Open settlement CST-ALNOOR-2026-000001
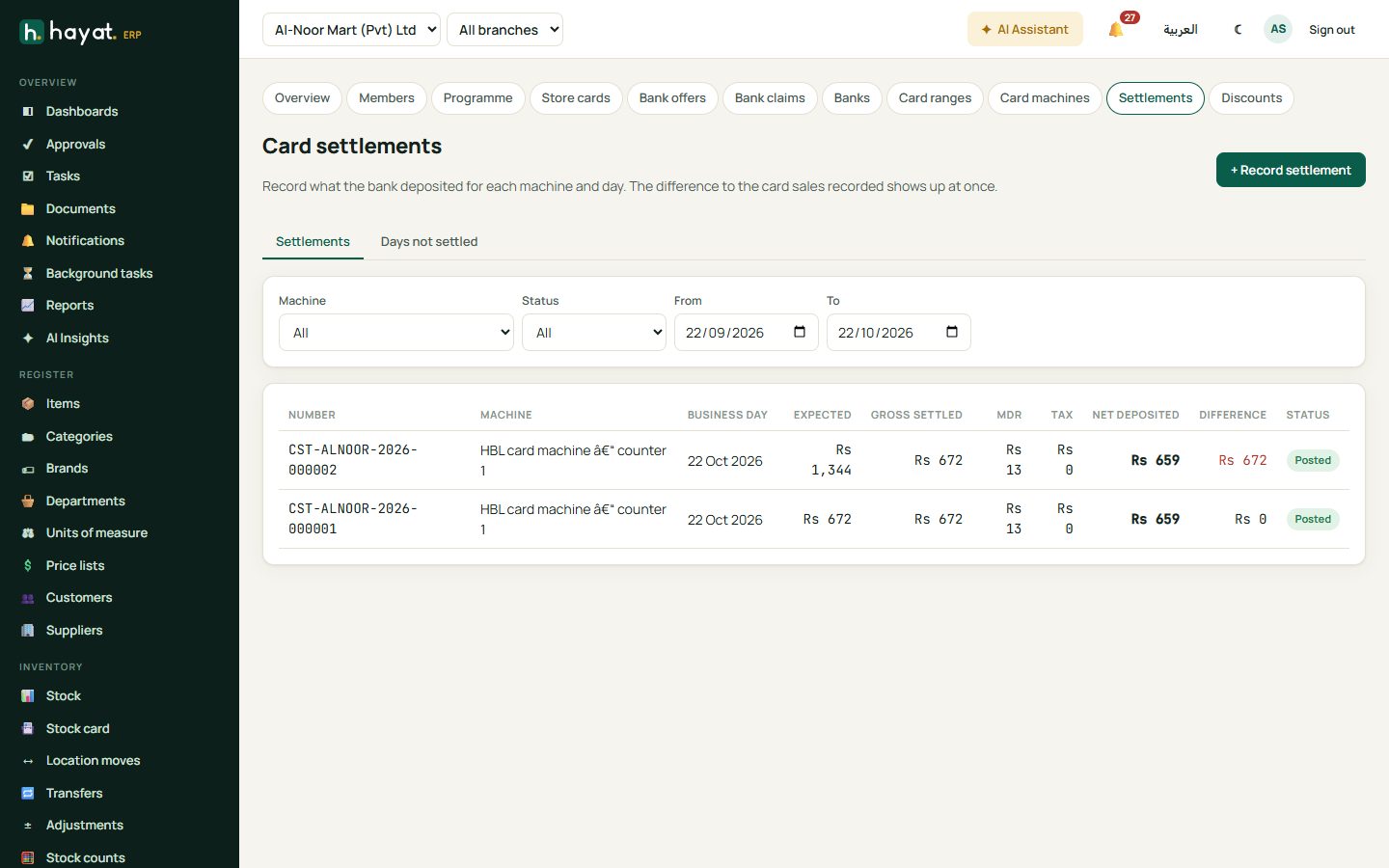 click(x=353, y=519)
